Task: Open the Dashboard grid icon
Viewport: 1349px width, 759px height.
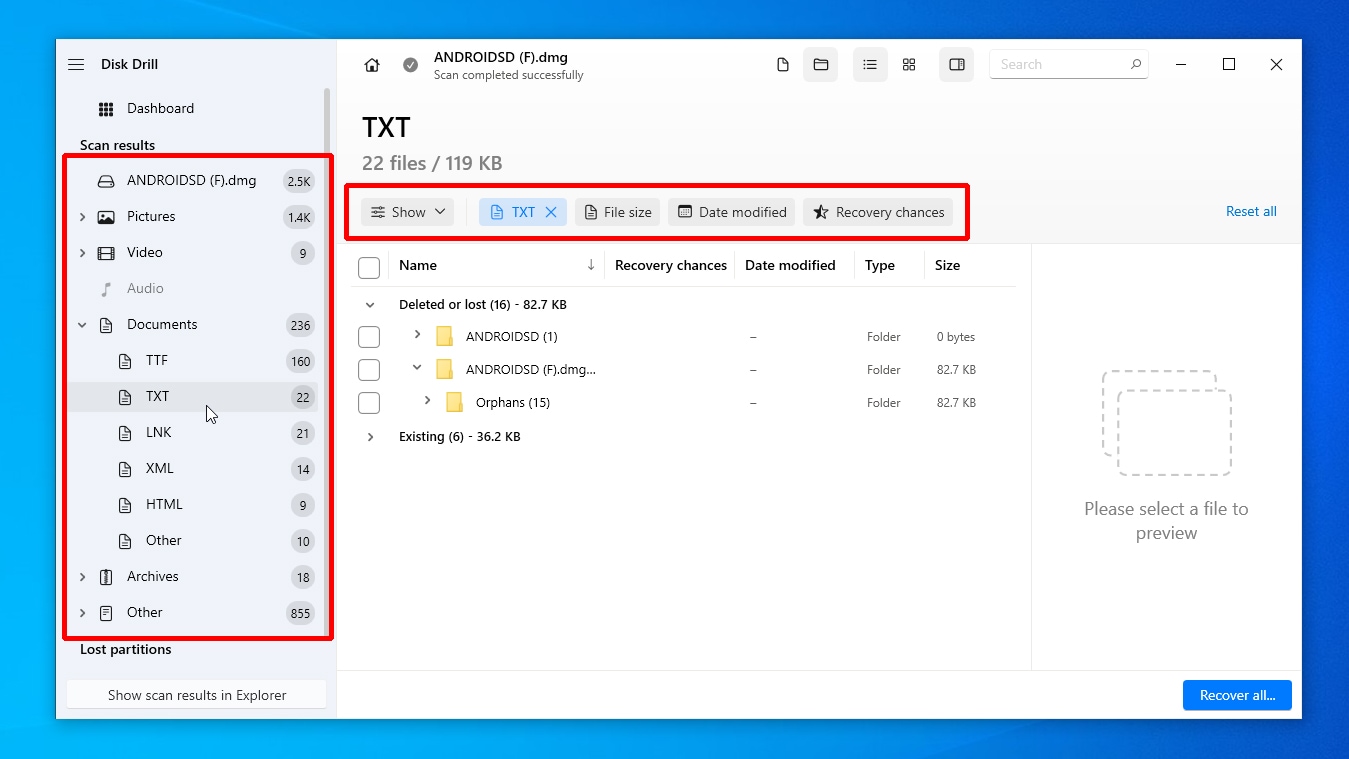Action: [x=106, y=109]
